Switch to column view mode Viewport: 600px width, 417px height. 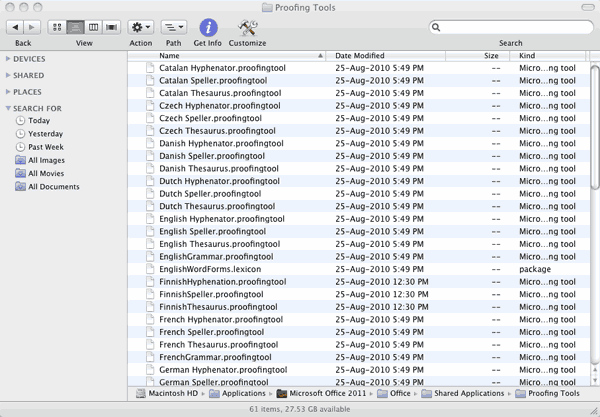(x=93, y=27)
